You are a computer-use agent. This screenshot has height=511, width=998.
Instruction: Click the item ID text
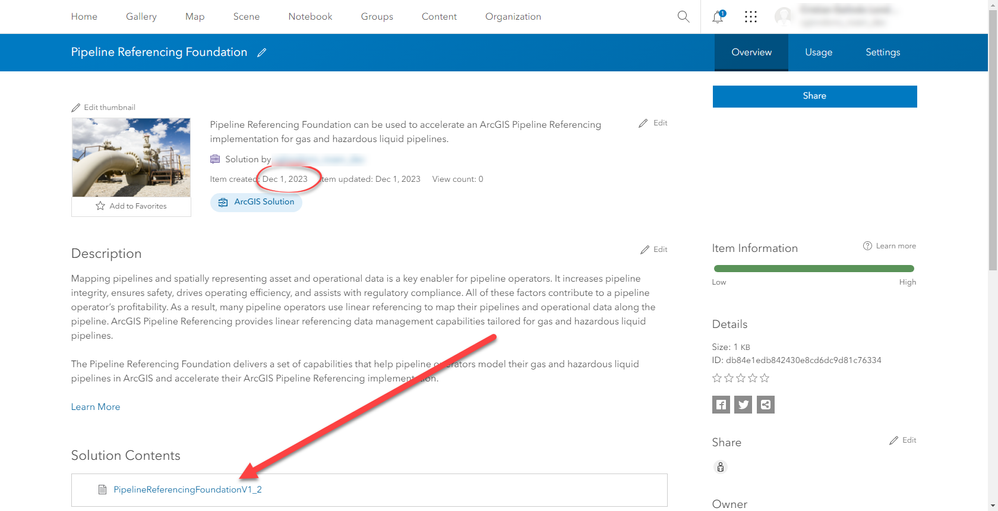click(x=796, y=360)
